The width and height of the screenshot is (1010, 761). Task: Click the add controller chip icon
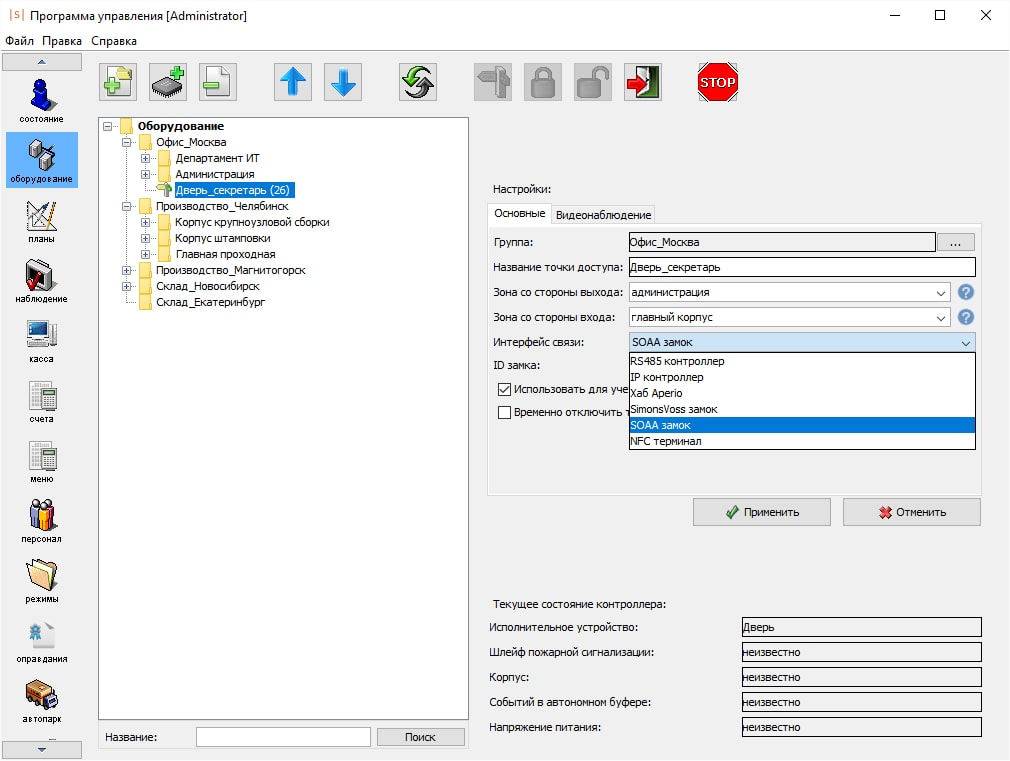point(168,82)
